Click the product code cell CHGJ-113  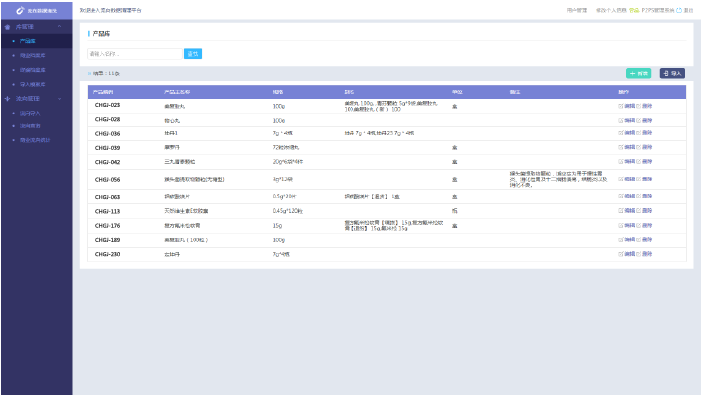click(107, 212)
